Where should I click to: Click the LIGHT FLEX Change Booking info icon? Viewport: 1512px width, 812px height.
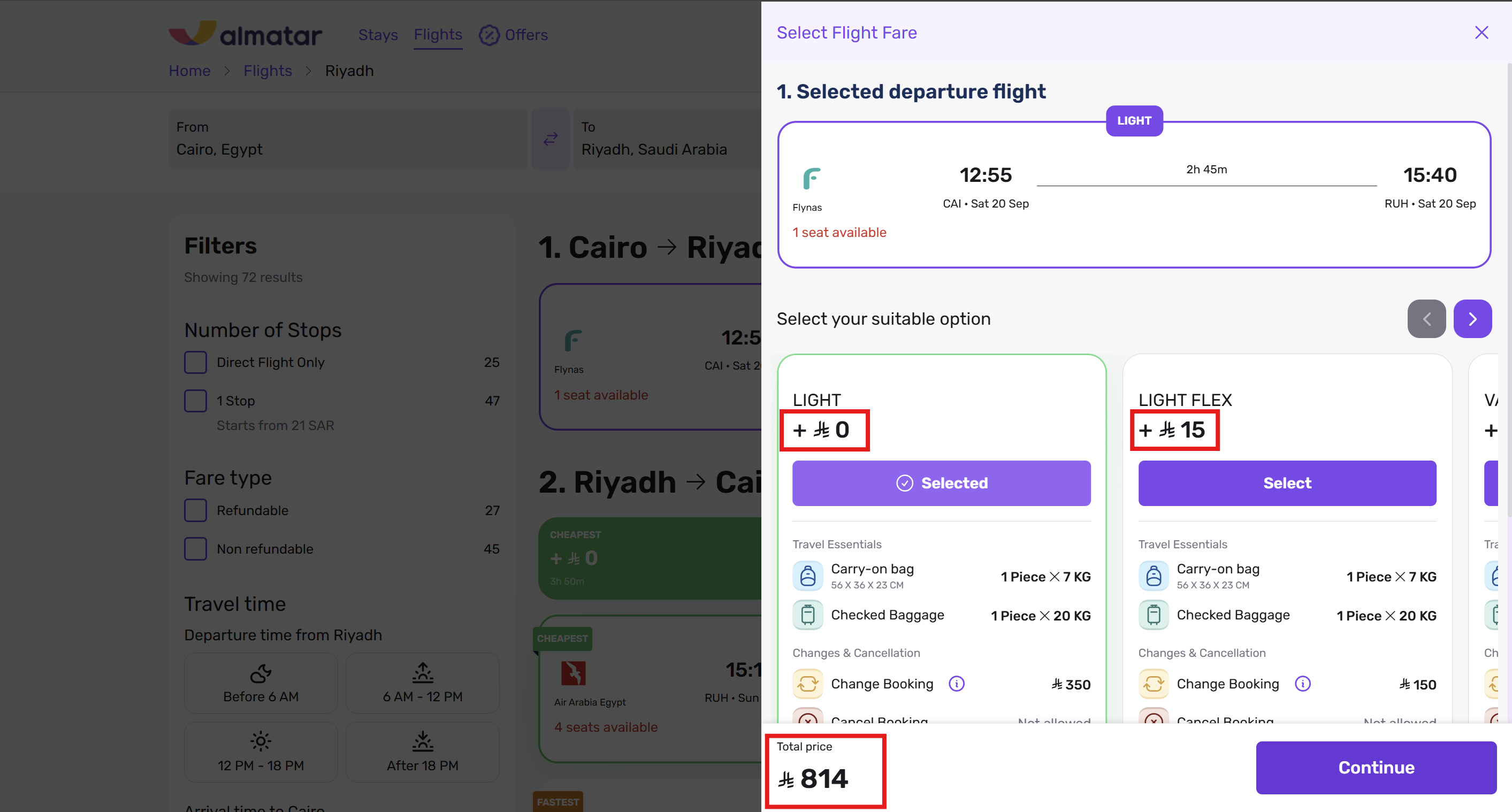pyautogui.click(x=1302, y=684)
